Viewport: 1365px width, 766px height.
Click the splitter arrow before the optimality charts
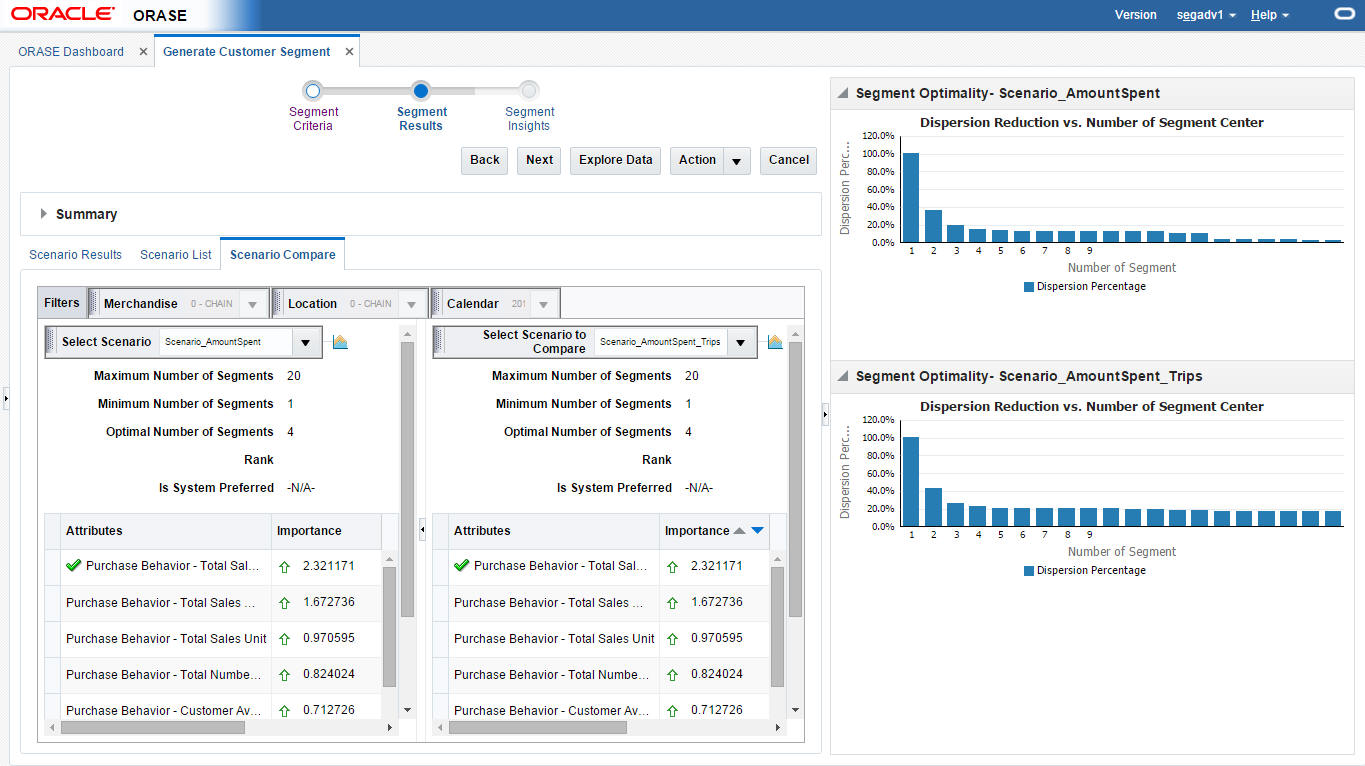click(825, 413)
